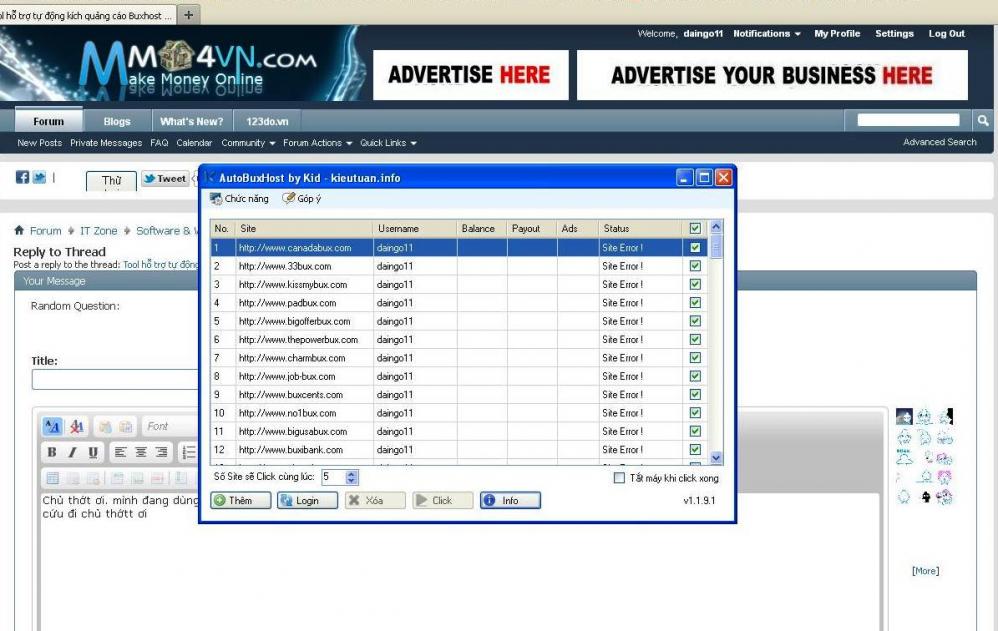Click the IT Zone breadcrumb link
998x631 pixels.
coord(99,230)
